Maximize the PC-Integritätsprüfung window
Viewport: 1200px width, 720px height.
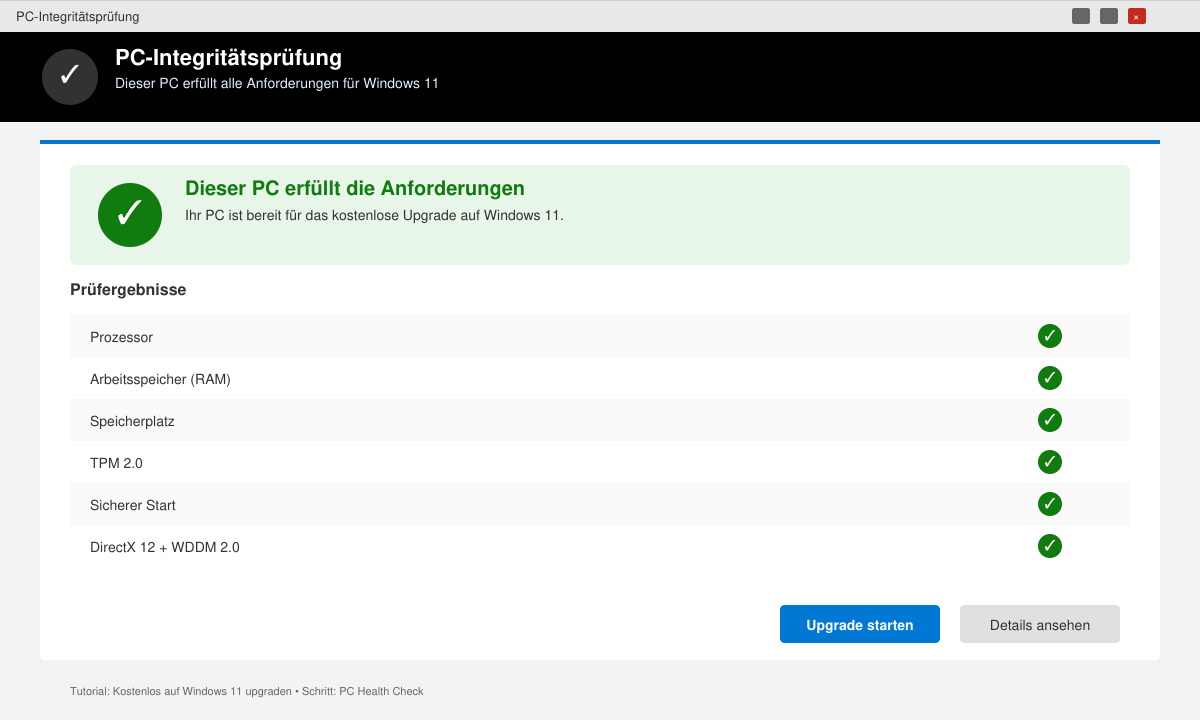coord(1109,16)
